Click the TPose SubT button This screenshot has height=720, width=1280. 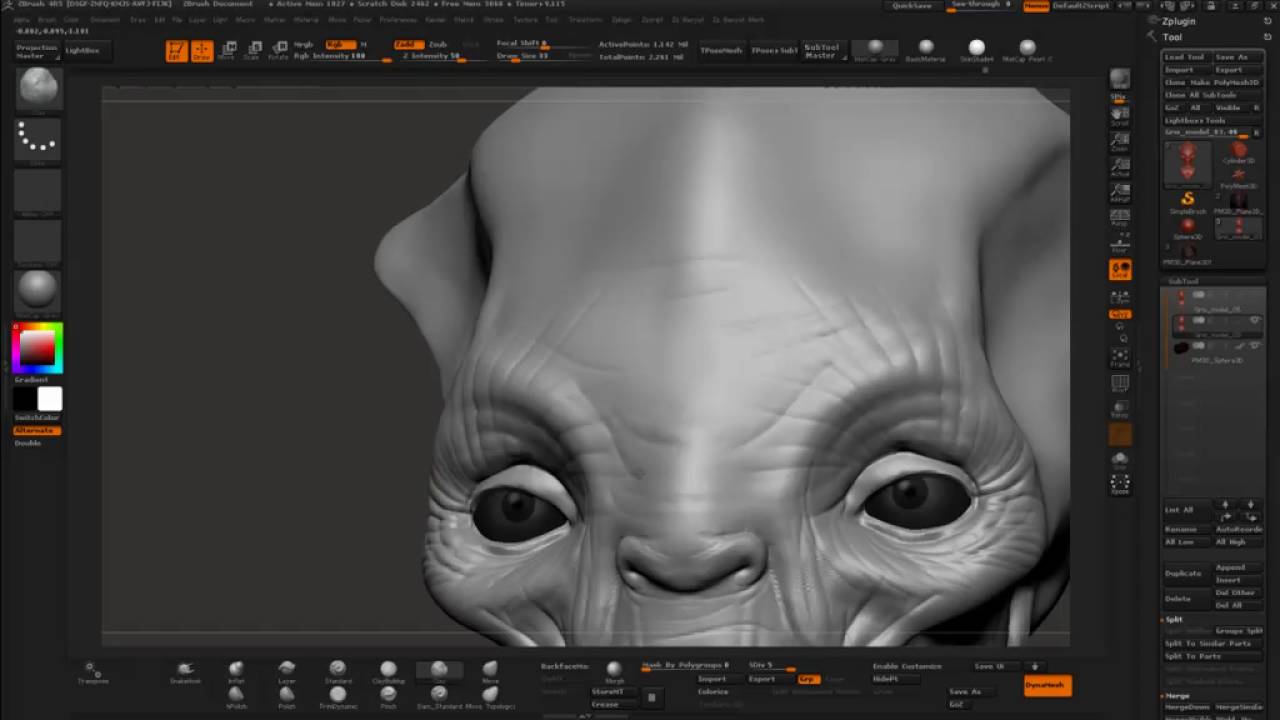coord(774,50)
